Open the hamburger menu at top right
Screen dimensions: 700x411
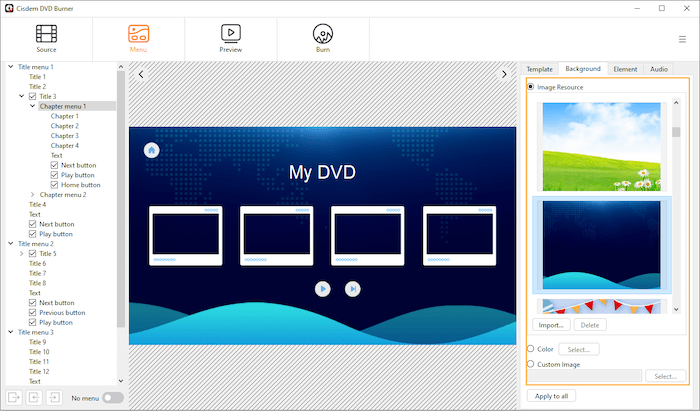pos(682,39)
